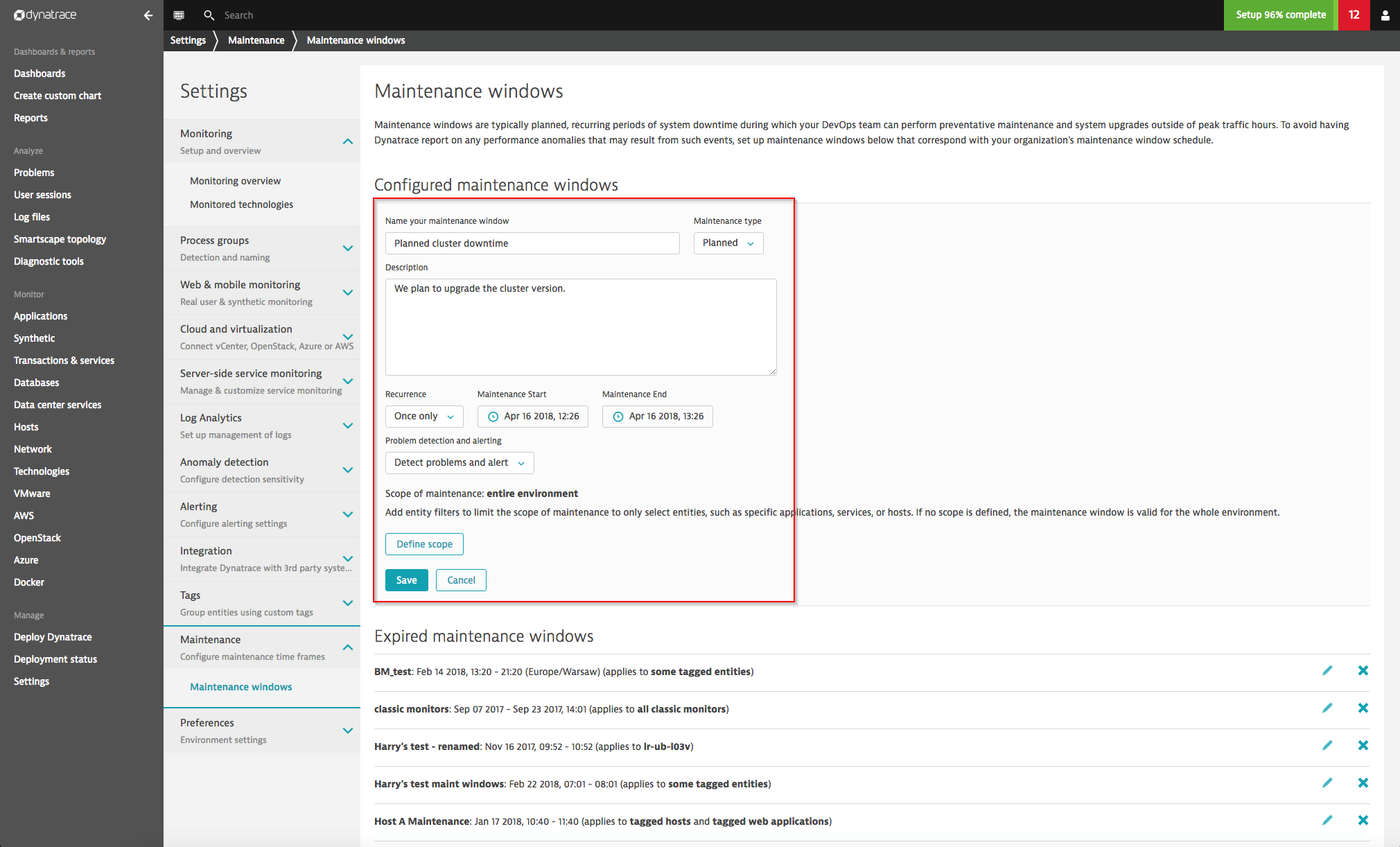
Task: Collapse the Monitoring settings section
Action: coord(348,141)
